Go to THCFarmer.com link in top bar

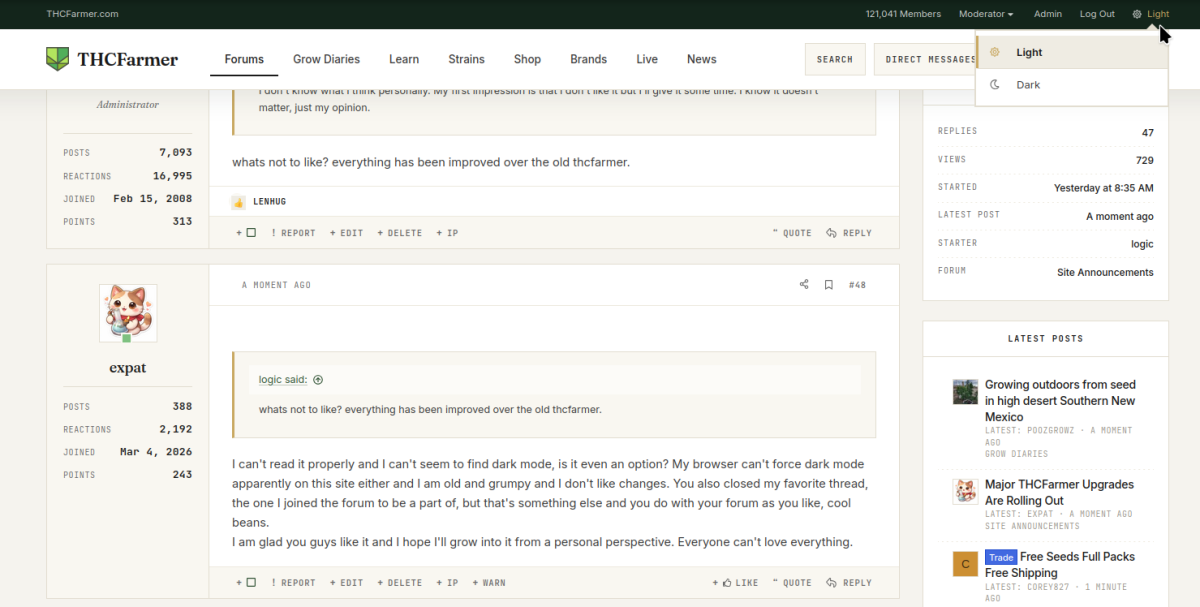pyautogui.click(x=83, y=14)
